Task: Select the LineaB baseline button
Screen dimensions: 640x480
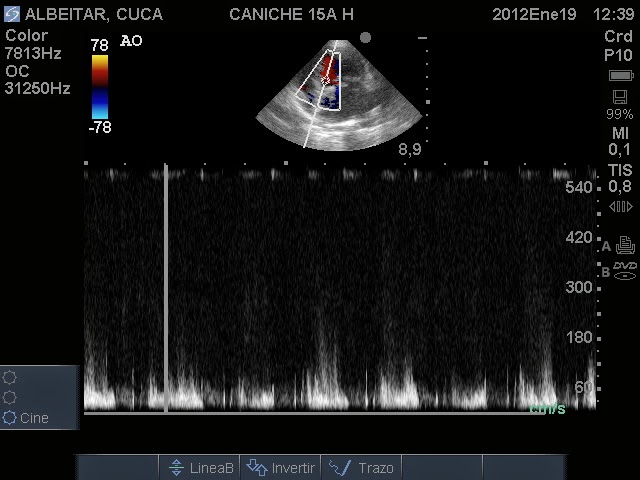Action: (200, 468)
